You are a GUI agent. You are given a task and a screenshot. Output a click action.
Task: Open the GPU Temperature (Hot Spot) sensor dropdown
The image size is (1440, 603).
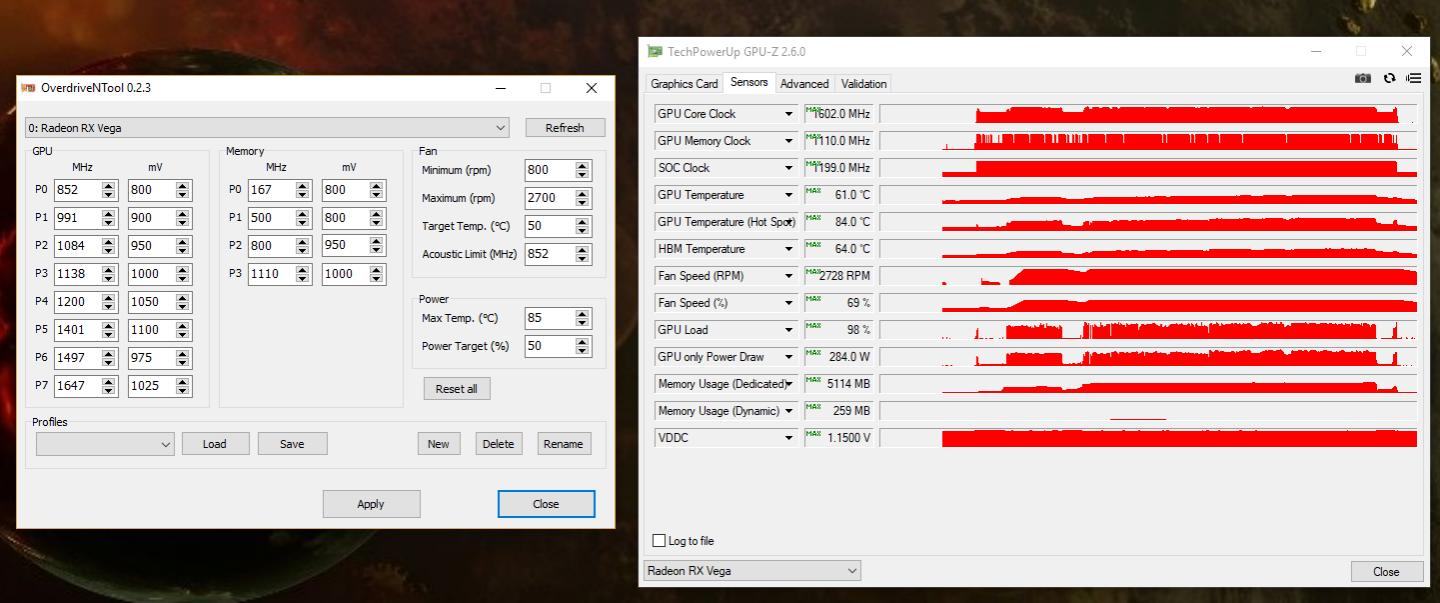(788, 222)
